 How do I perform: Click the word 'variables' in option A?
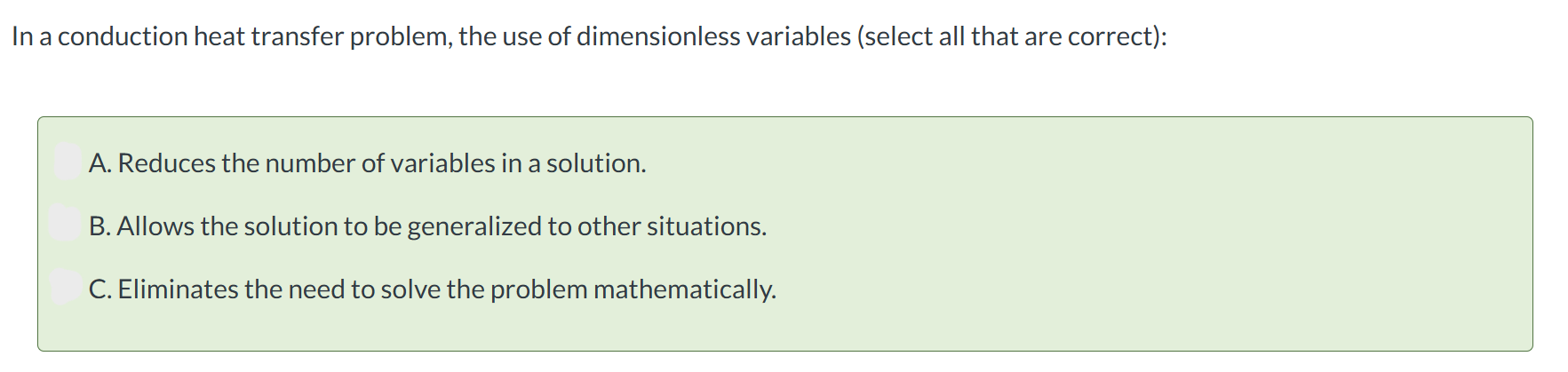coord(443,163)
